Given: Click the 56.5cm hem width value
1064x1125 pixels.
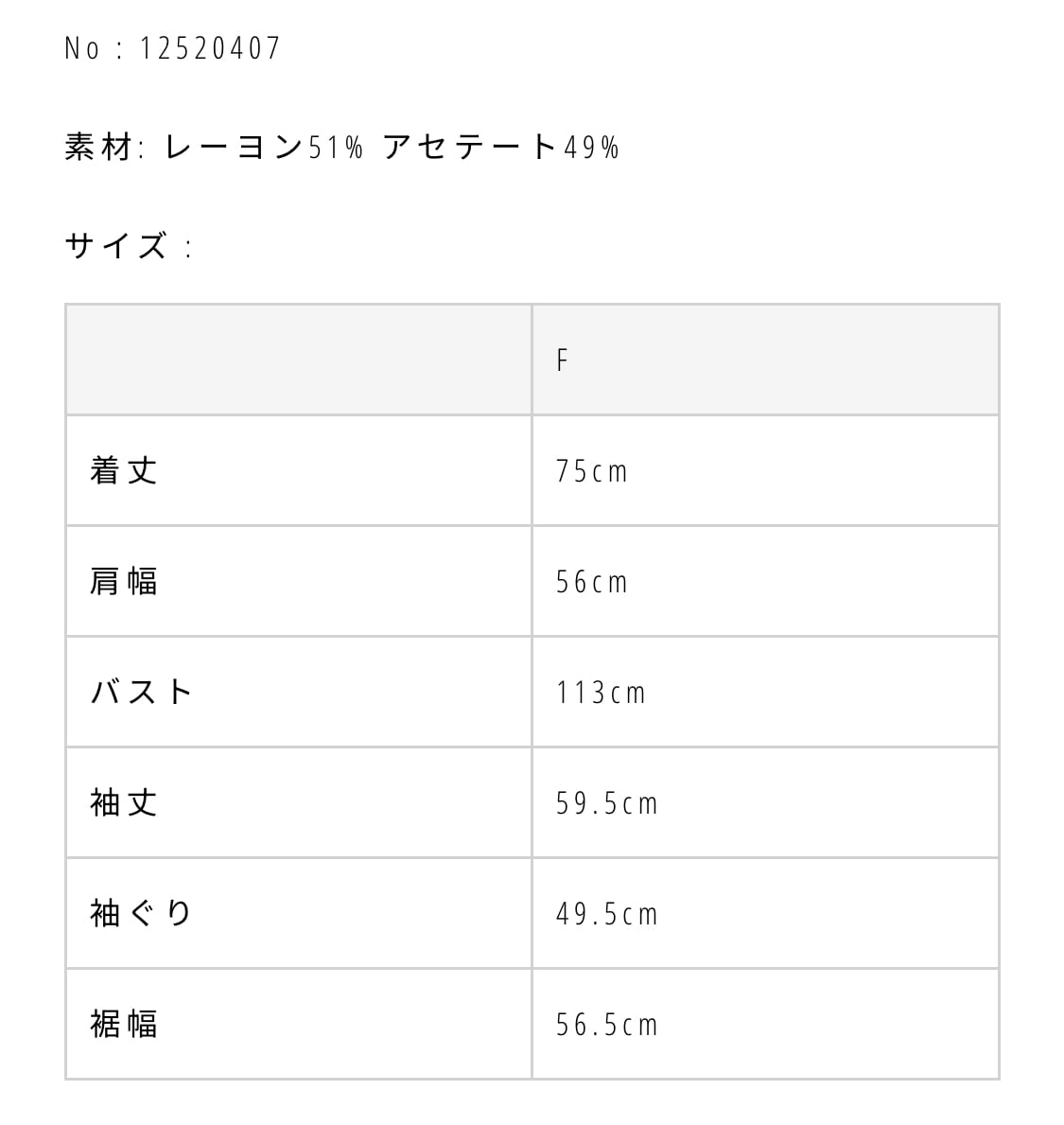Looking at the screenshot, I should pos(606,1025).
